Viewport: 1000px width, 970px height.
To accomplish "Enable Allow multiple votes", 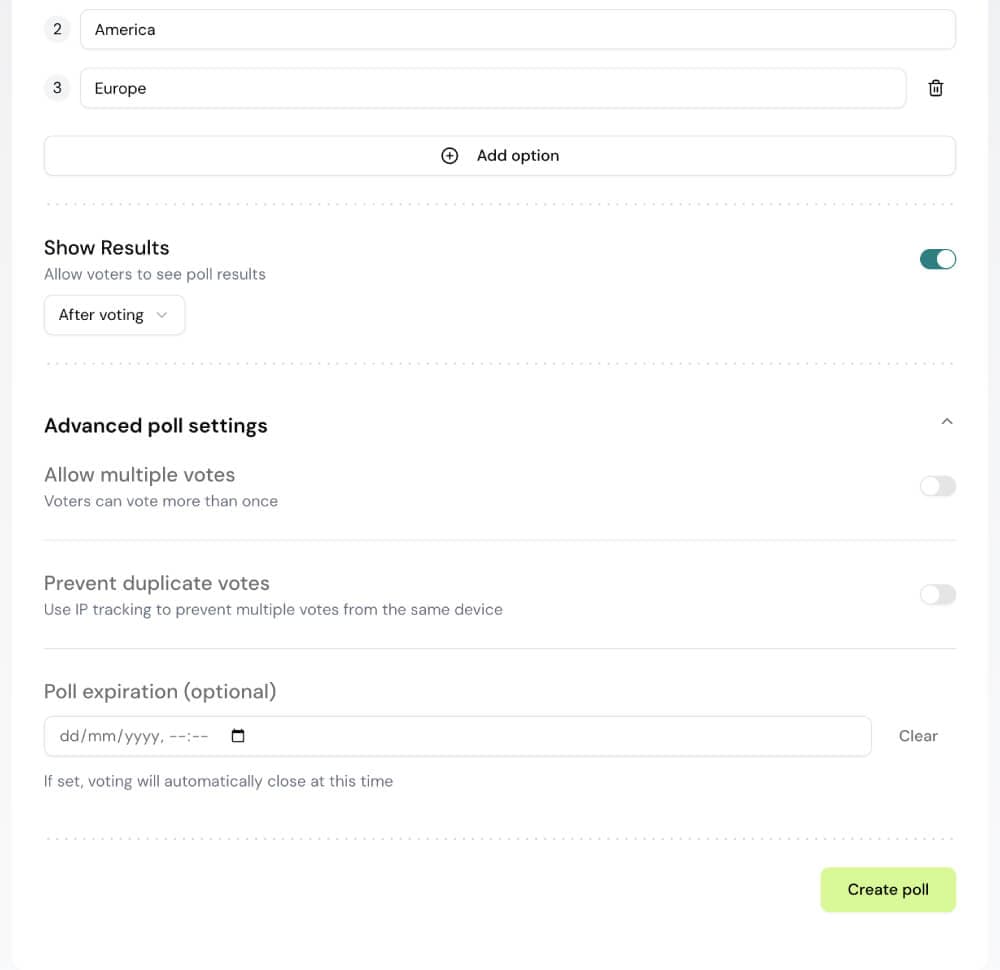I will [x=938, y=487].
